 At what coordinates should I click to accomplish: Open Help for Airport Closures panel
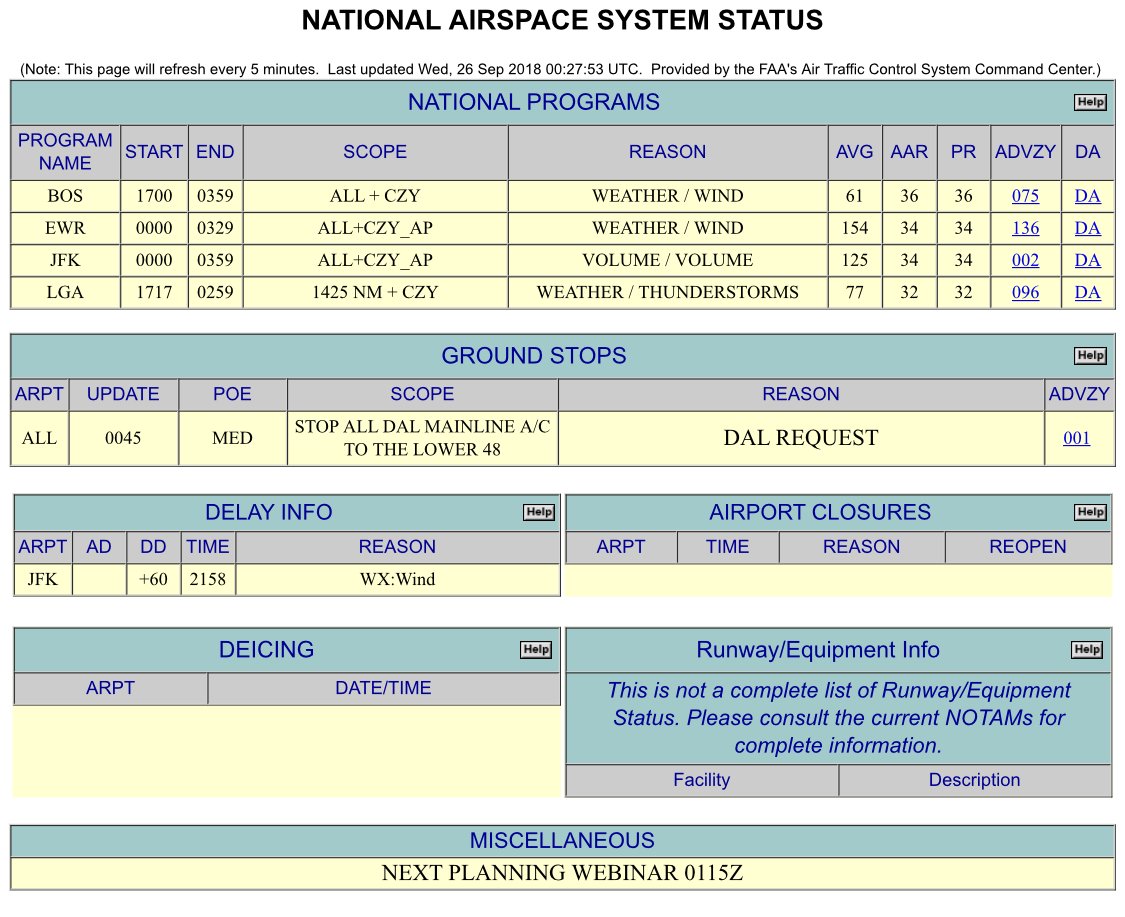[1090, 512]
